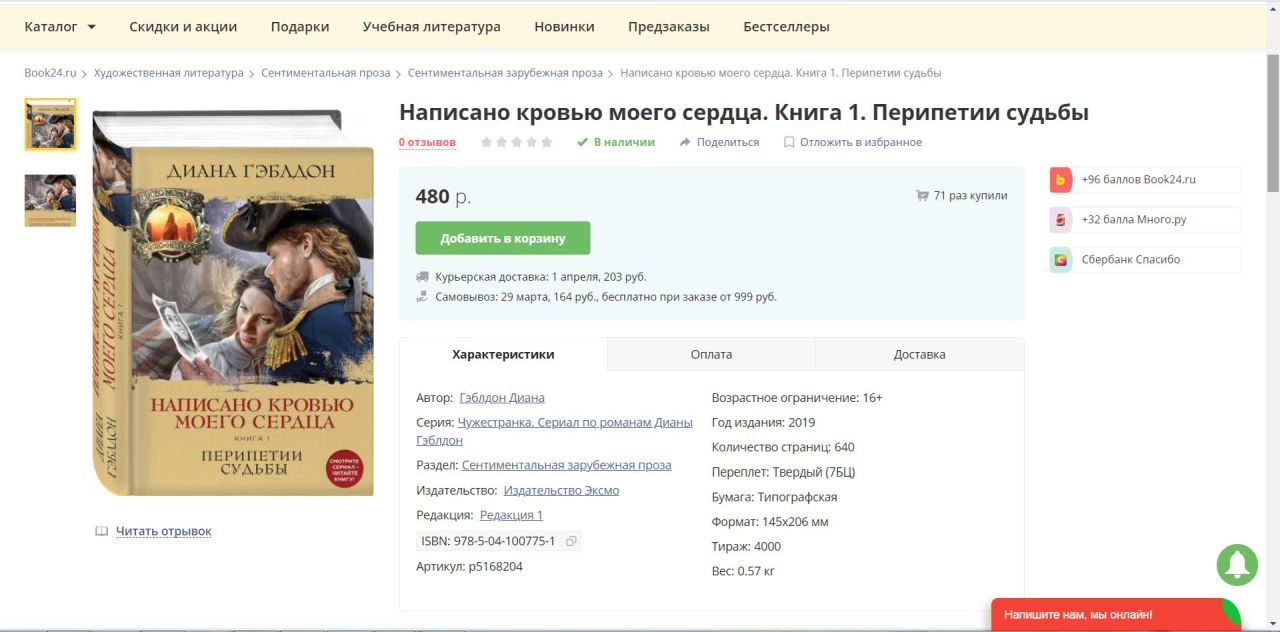
Task: Open Художественная литература breadcrumb
Action: pos(169,73)
